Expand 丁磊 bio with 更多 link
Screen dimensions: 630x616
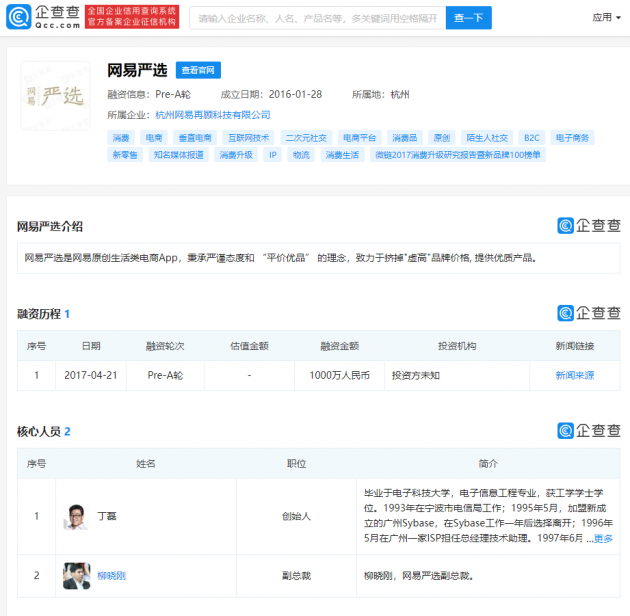(x=603, y=538)
